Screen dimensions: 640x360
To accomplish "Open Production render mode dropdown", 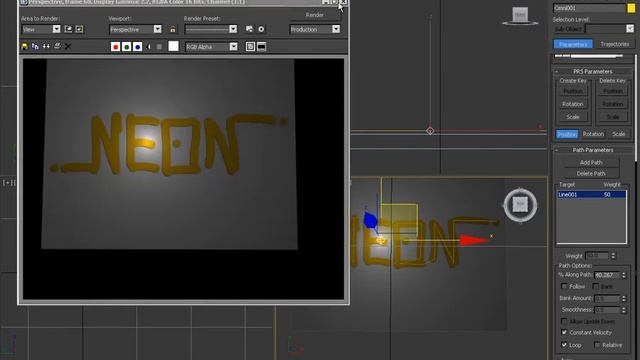I will point(315,29).
